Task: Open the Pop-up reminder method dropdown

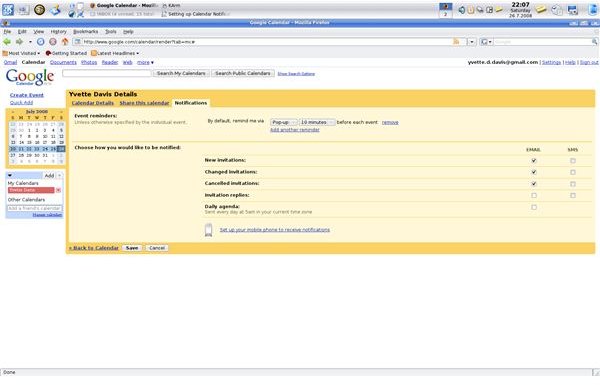Action: (284, 122)
